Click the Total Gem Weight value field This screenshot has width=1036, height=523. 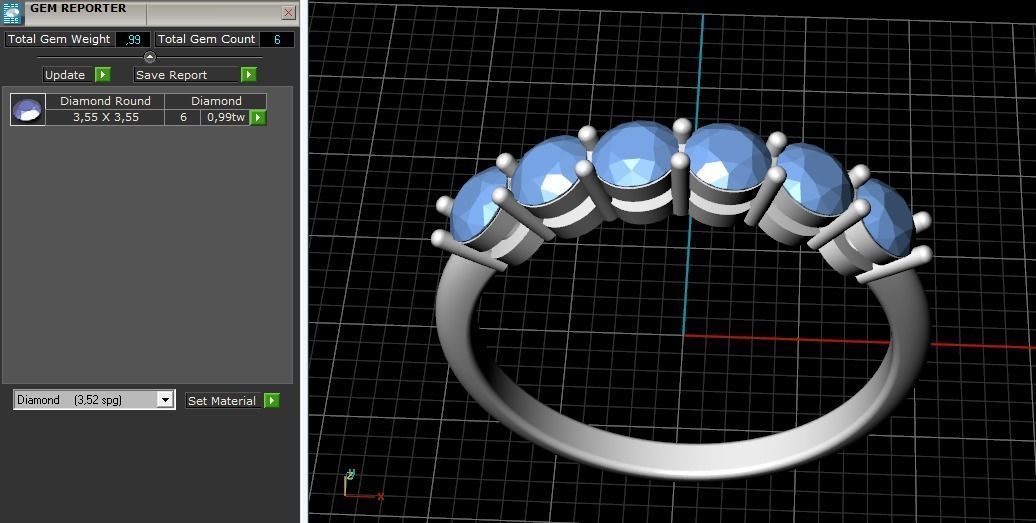(x=132, y=40)
